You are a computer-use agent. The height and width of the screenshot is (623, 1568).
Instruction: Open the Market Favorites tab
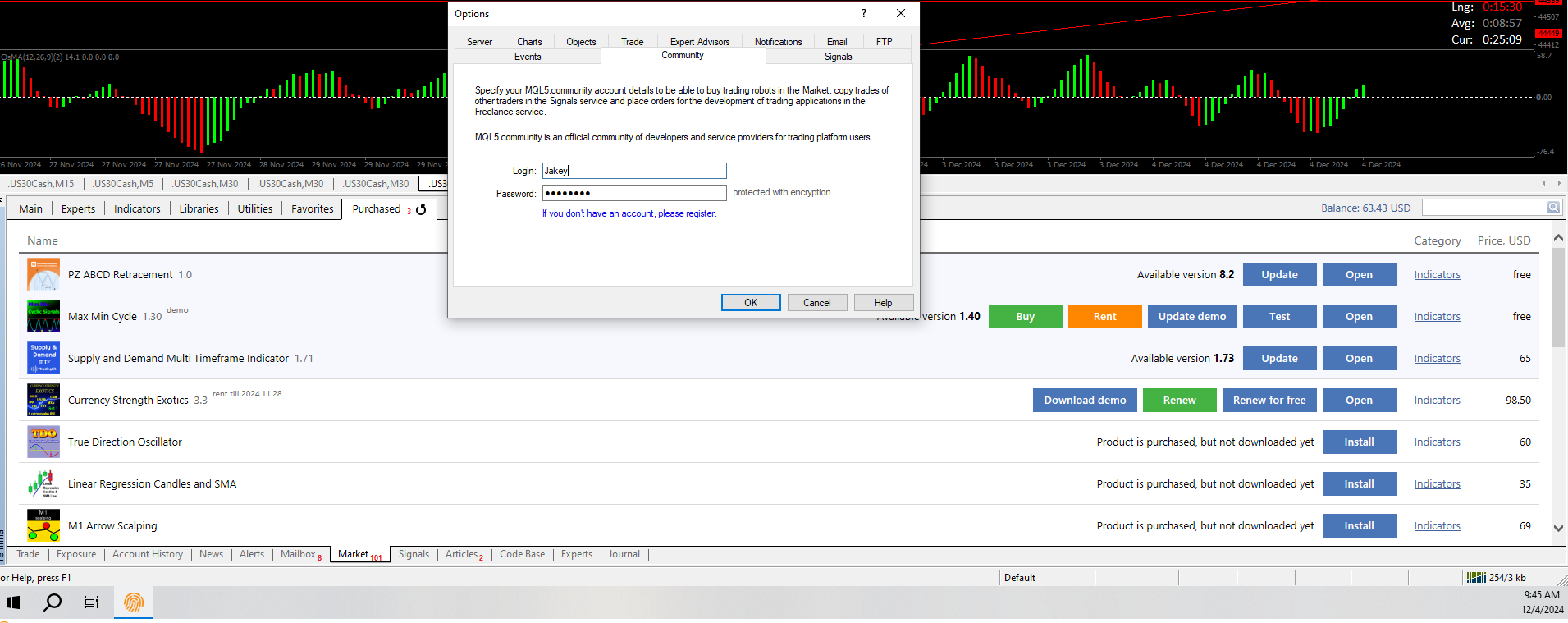click(x=313, y=209)
